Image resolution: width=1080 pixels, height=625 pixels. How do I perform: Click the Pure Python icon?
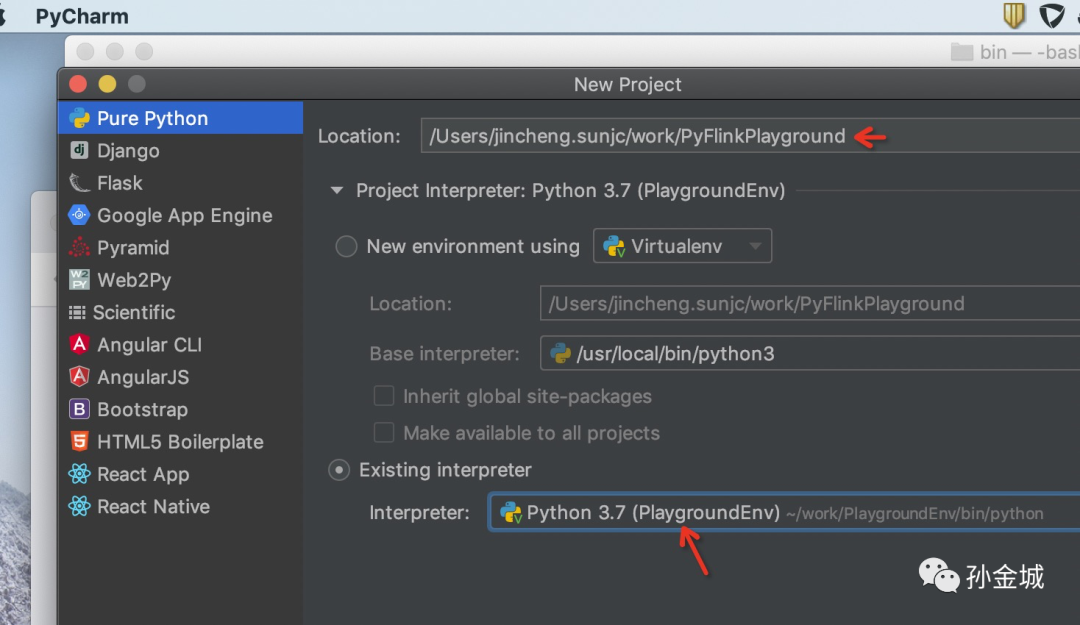[79, 119]
